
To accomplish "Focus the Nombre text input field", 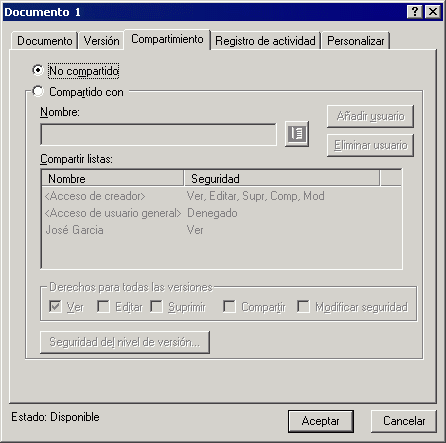I will 158,134.
